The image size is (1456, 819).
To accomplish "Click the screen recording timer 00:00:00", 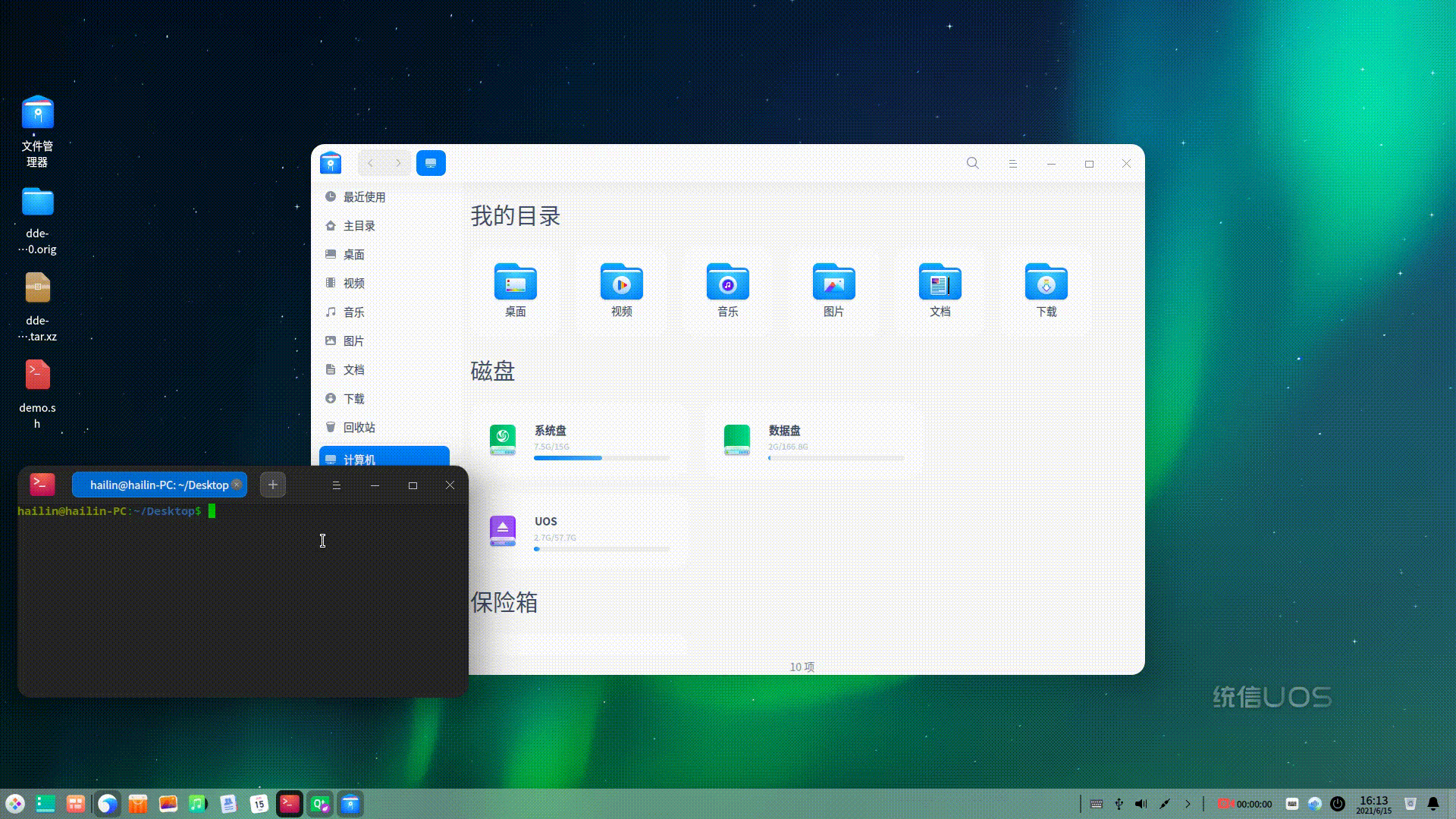I will click(1245, 804).
